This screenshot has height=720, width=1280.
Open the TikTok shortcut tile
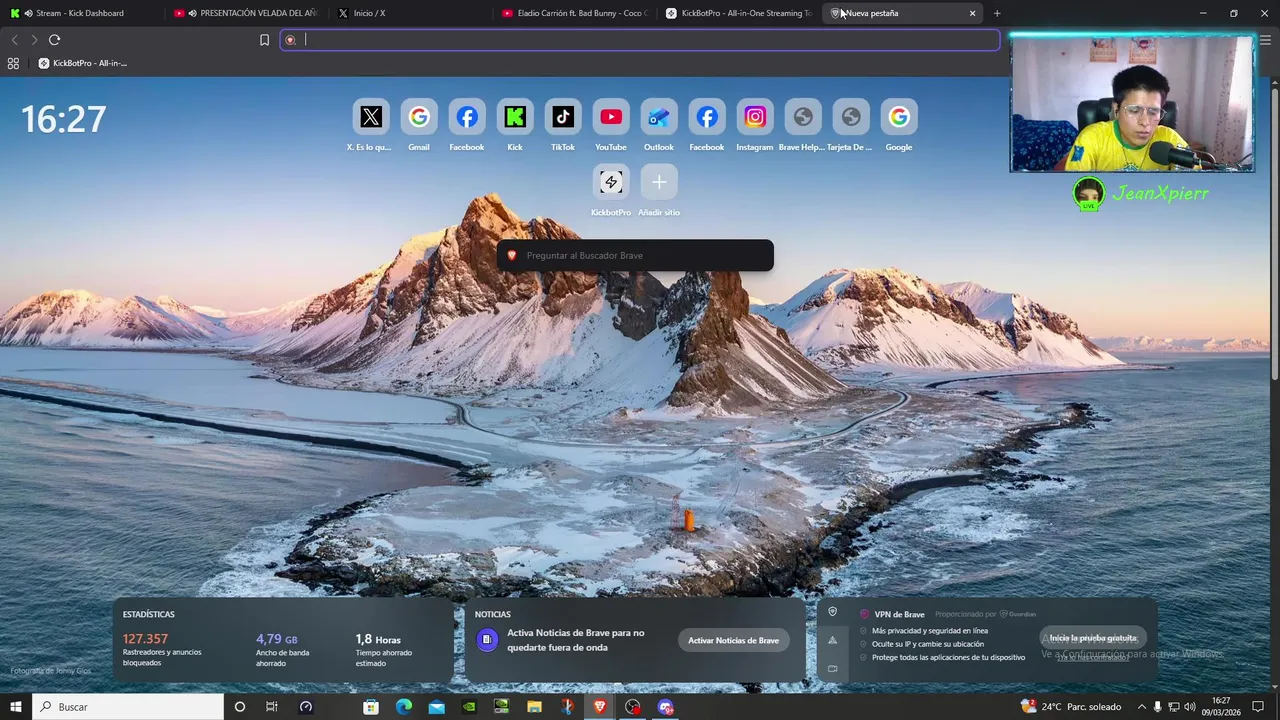coord(563,117)
